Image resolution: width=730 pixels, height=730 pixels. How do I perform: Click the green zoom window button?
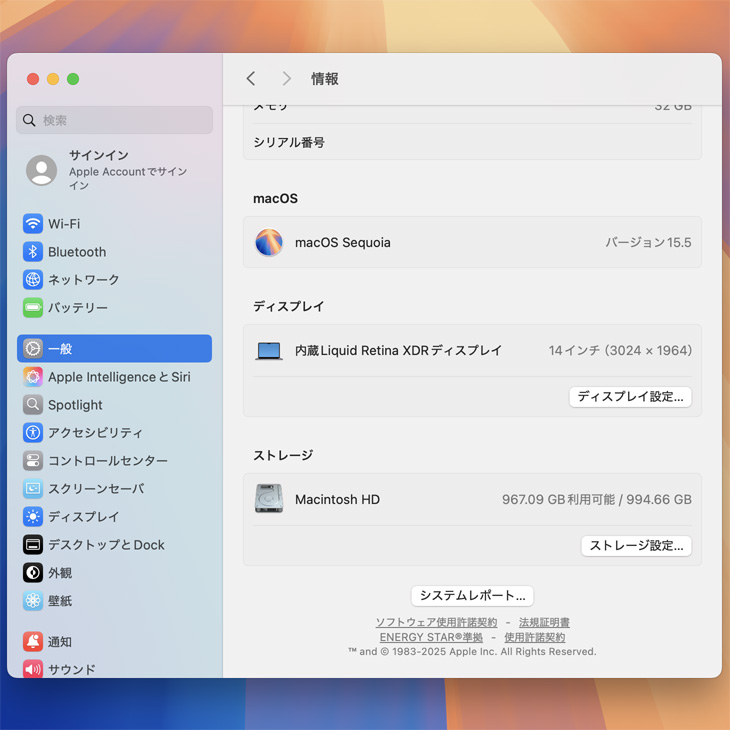coord(73,79)
